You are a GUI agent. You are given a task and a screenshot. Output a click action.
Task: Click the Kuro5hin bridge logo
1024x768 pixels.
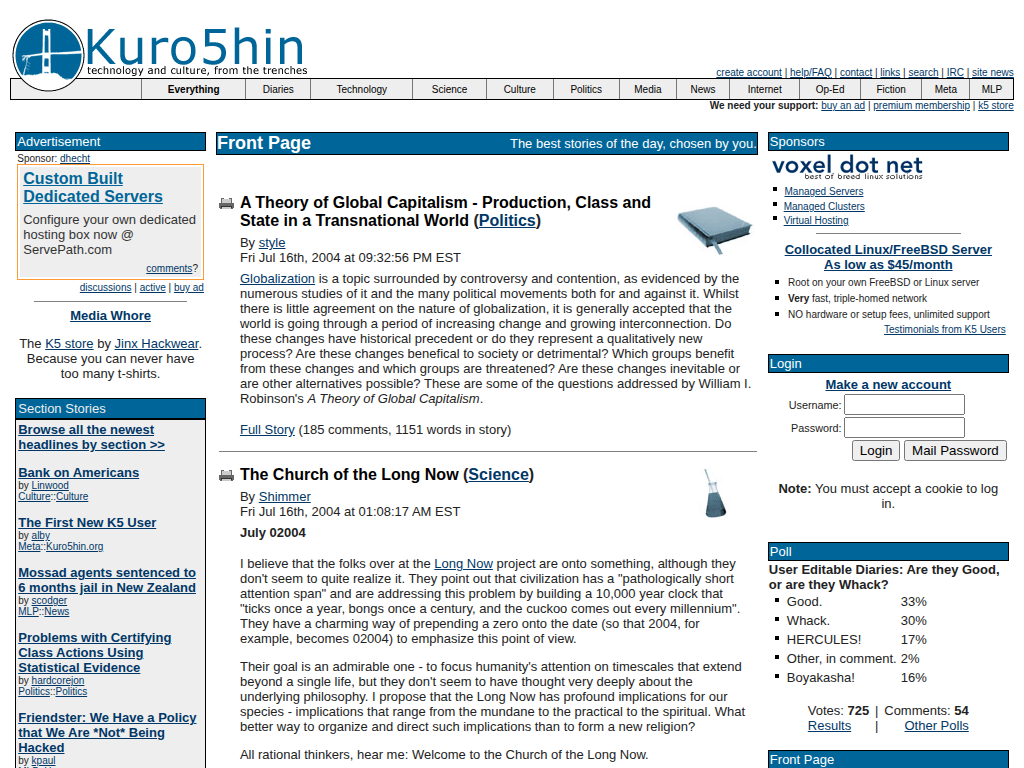pyautogui.click(x=48, y=56)
